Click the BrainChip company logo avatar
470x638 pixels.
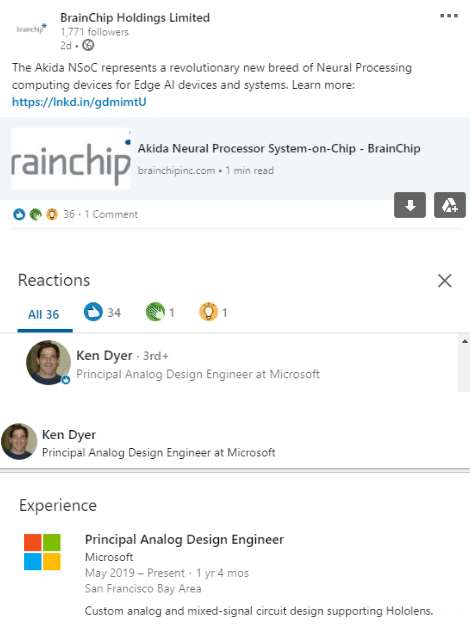(x=31, y=28)
